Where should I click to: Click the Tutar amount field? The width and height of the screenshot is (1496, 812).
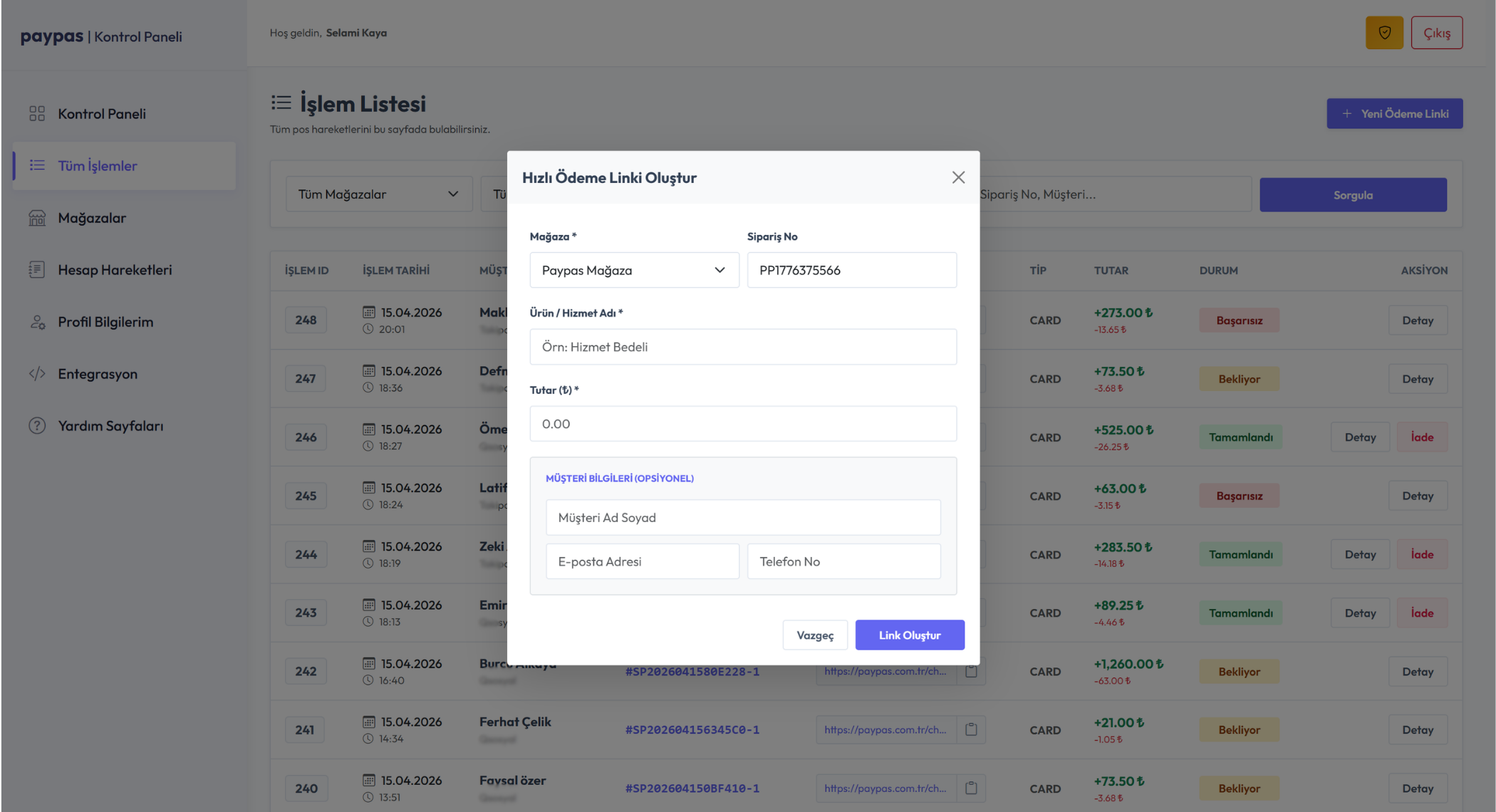coord(743,424)
